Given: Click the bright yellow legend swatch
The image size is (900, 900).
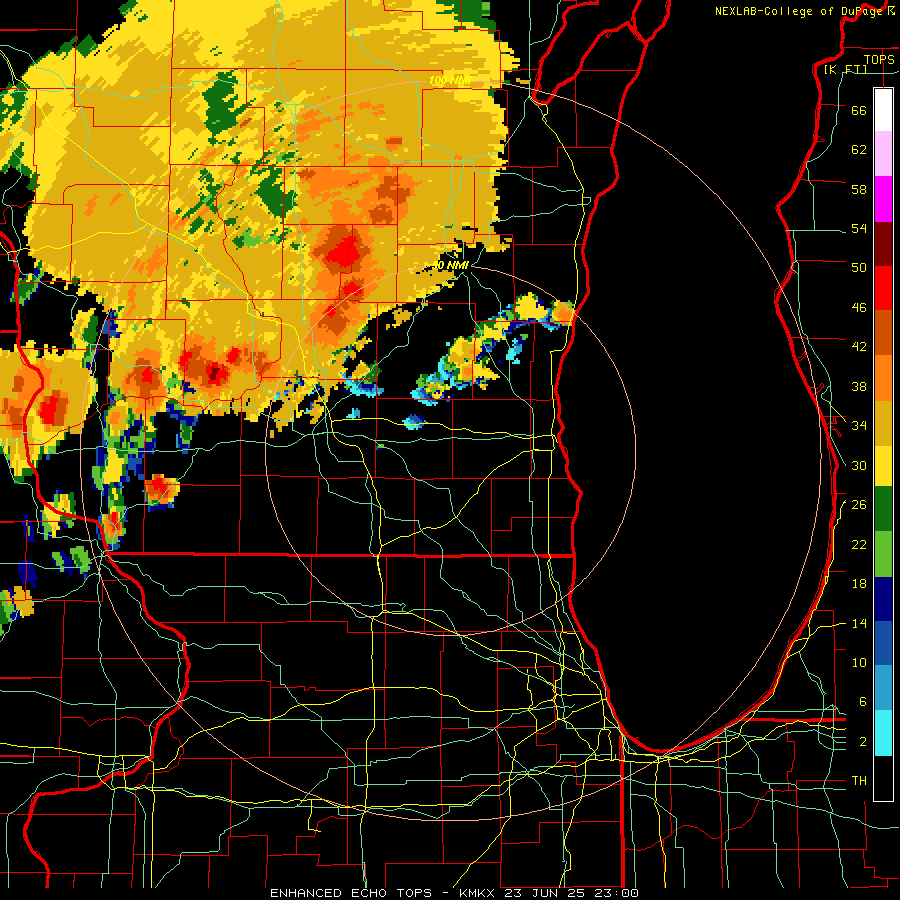Looking at the screenshot, I should 883,465.
